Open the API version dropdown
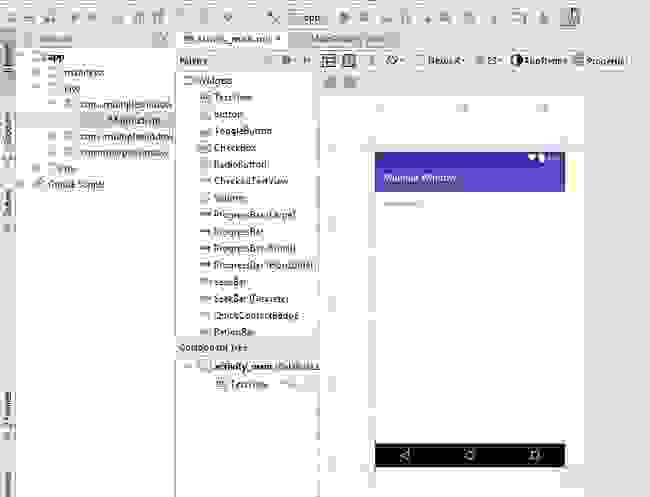The image size is (650, 497). (x=490, y=61)
